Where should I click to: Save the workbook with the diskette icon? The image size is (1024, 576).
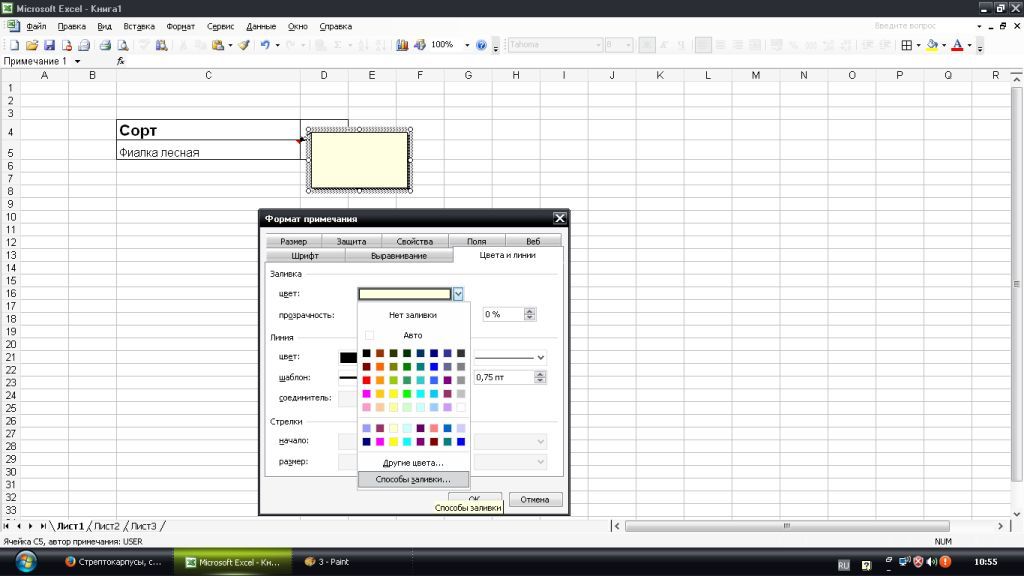pos(49,45)
